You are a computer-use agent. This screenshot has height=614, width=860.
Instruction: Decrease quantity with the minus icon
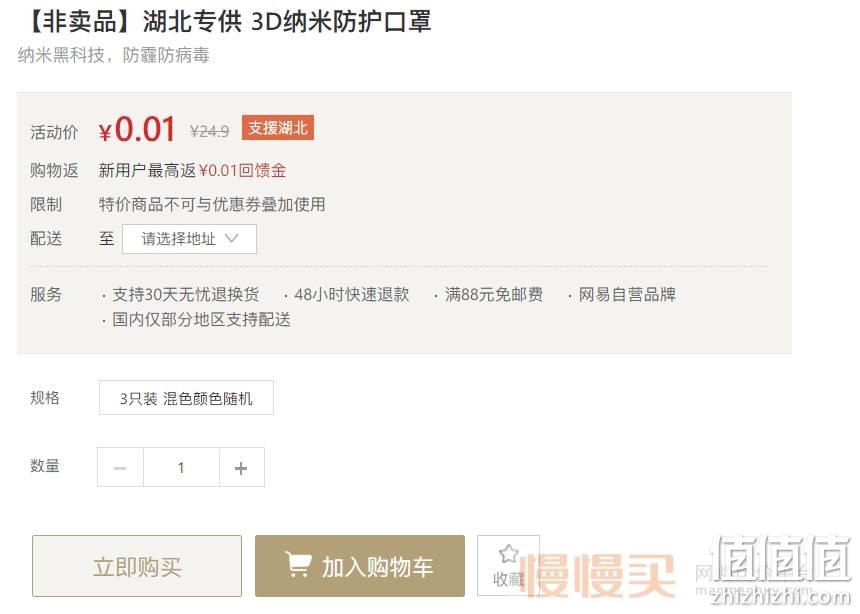point(120,468)
